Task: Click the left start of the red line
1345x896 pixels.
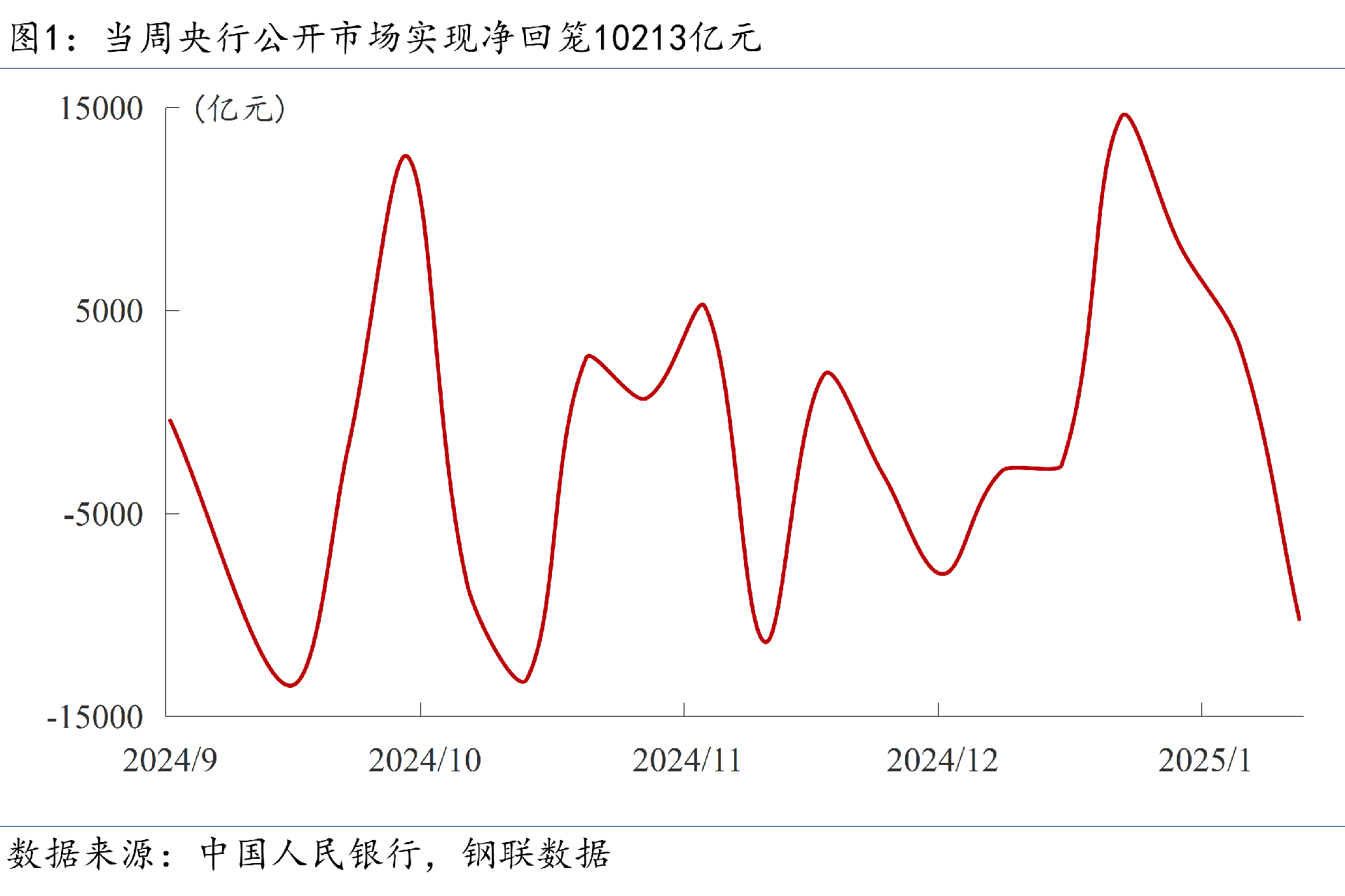Action: [x=170, y=421]
